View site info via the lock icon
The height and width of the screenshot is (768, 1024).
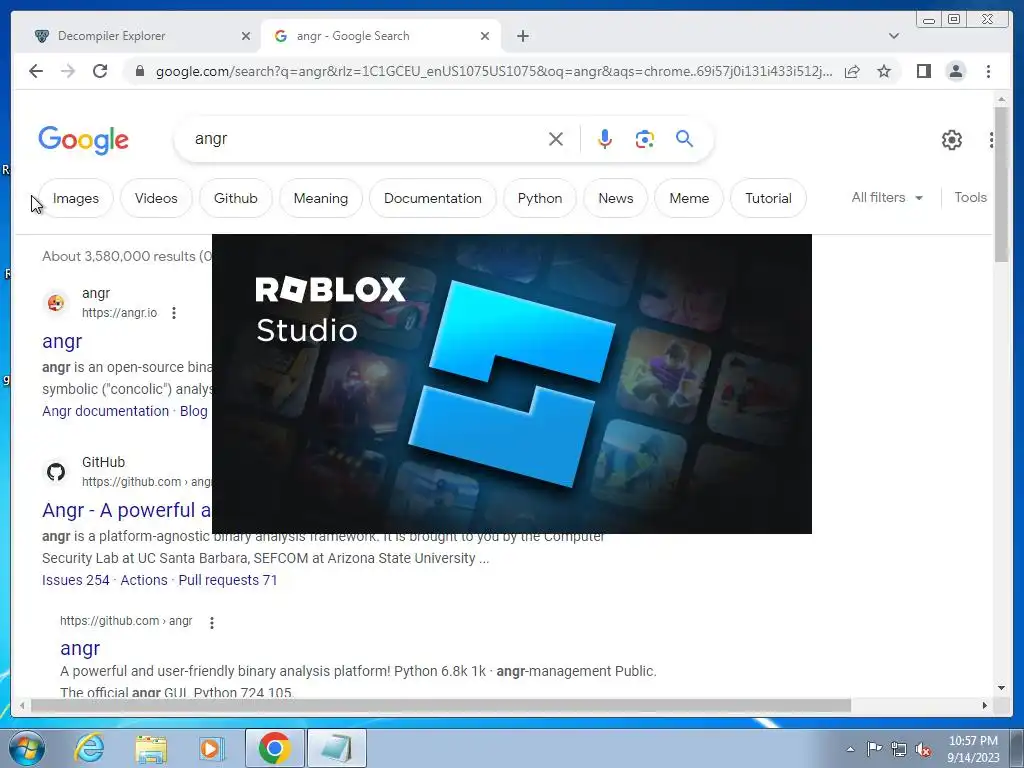[139, 71]
